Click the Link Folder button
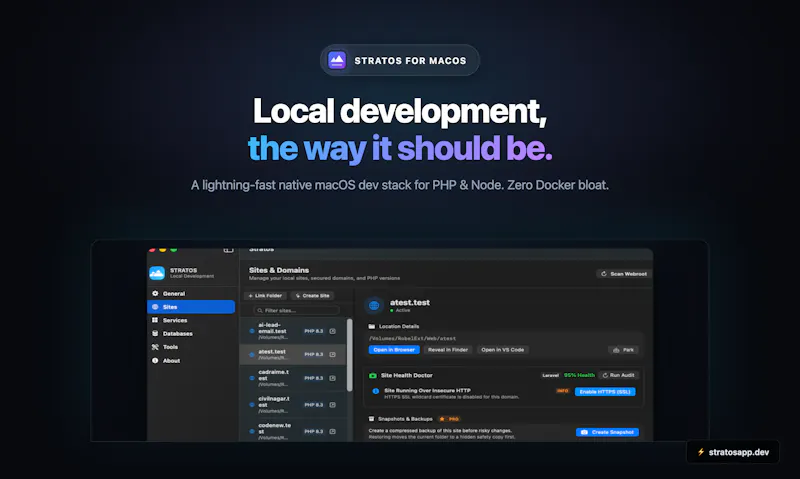 [x=265, y=295]
